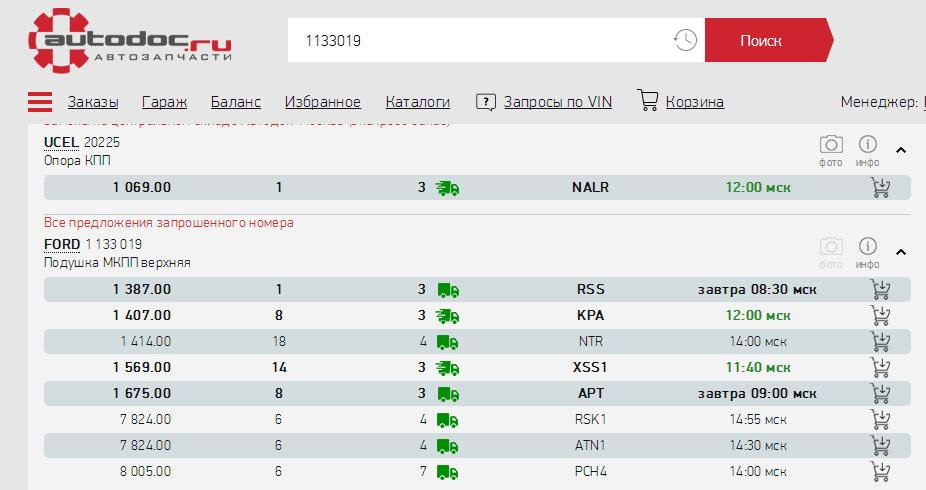
Task: Select price 1 569.00
Action: click(142, 367)
